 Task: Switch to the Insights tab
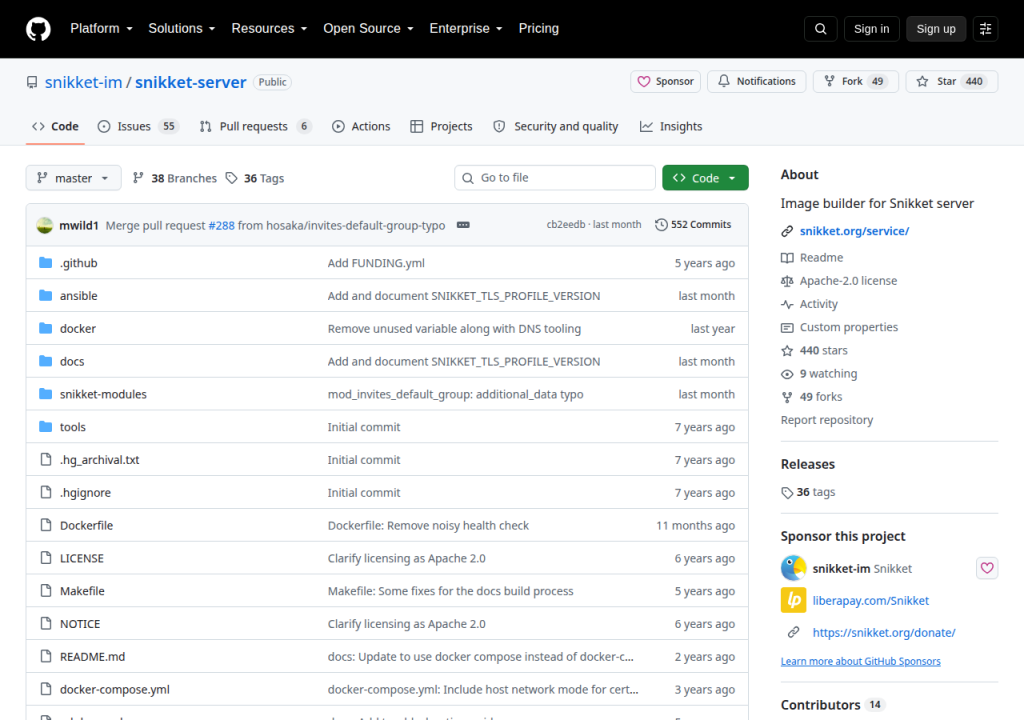click(671, 127)
